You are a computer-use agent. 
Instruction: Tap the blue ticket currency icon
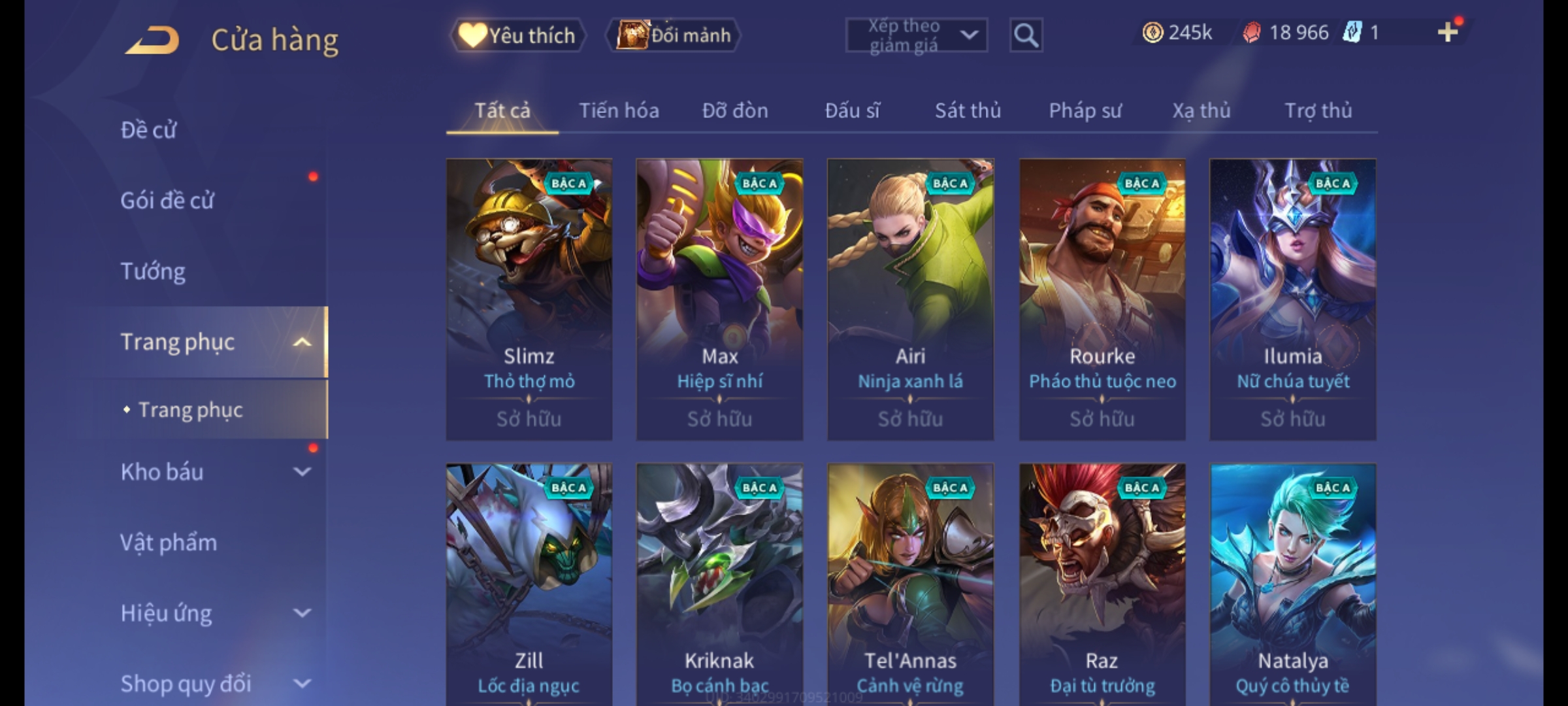coord(1352,32)
